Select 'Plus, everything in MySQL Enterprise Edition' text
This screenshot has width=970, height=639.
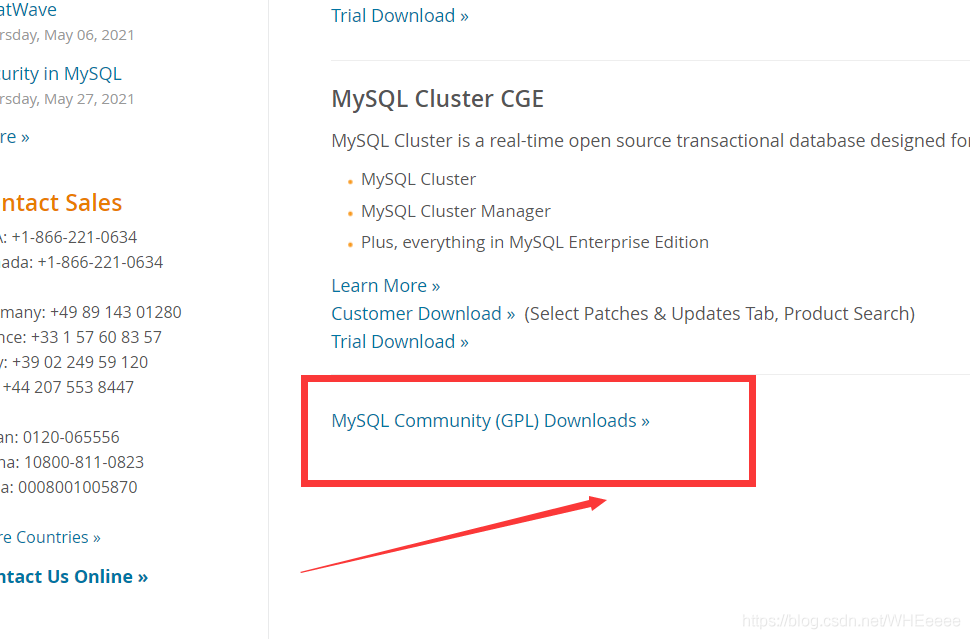[x=535, y=242]
